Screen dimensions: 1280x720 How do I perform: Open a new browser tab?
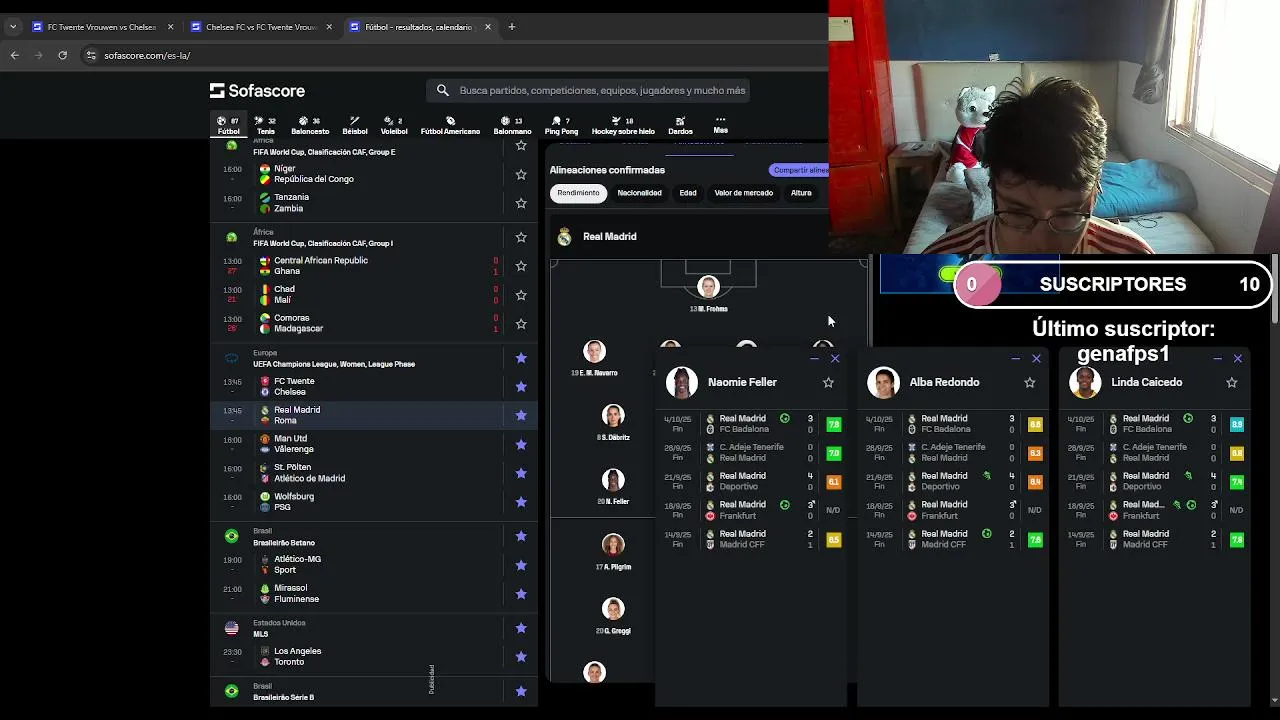512,27
